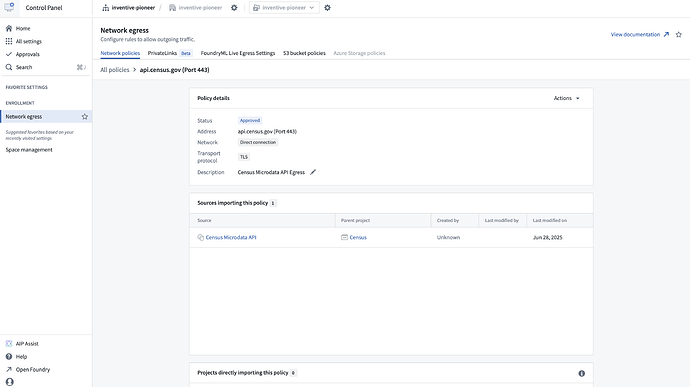Switch to Network policies tab
Viewport: 690px width, 387px height.
[x=120, y=53]
